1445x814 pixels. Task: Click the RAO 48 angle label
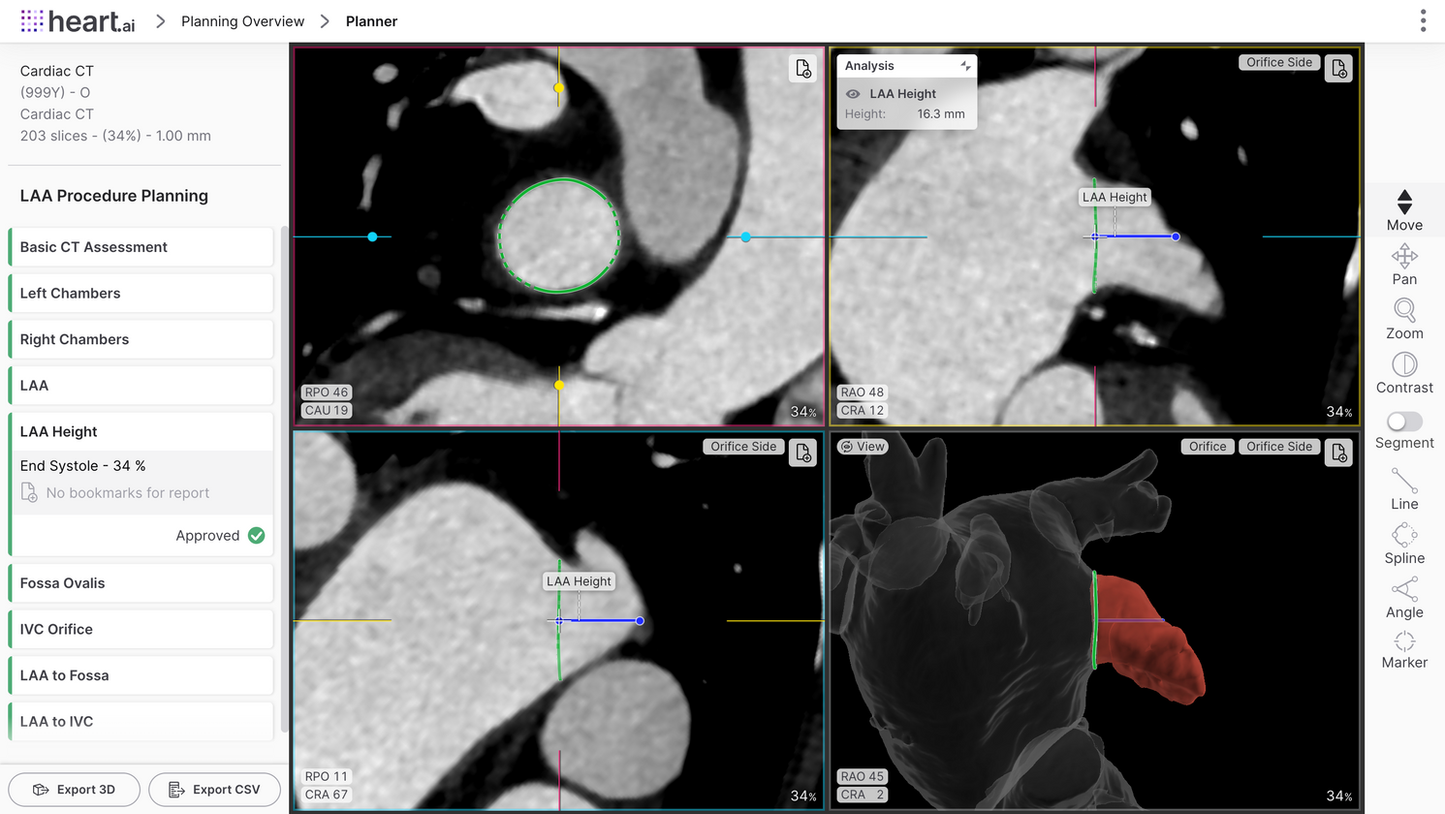pyautogui.click(x=862, y=393)
